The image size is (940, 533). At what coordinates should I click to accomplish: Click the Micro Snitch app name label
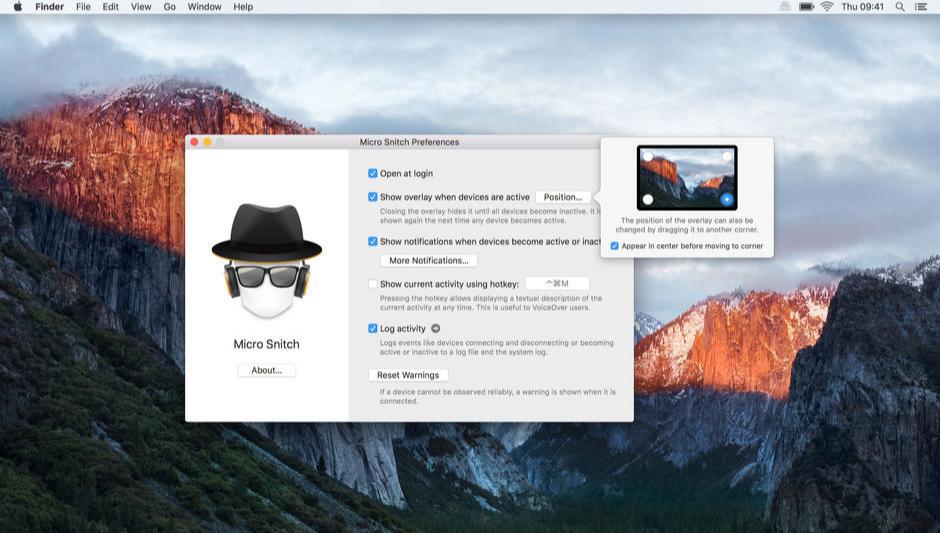coord(267,344)
